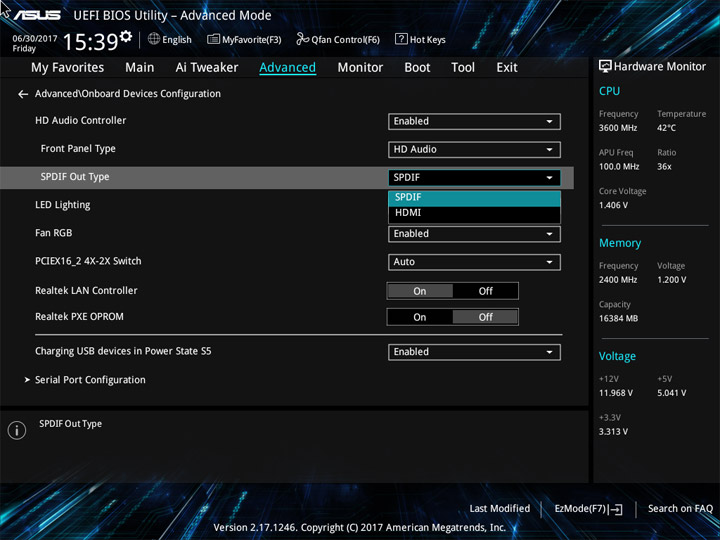This screenshot has width=720, height=540.
Task: Click the 3600 MHz CPU frequency value
Action: coord(618,128)
